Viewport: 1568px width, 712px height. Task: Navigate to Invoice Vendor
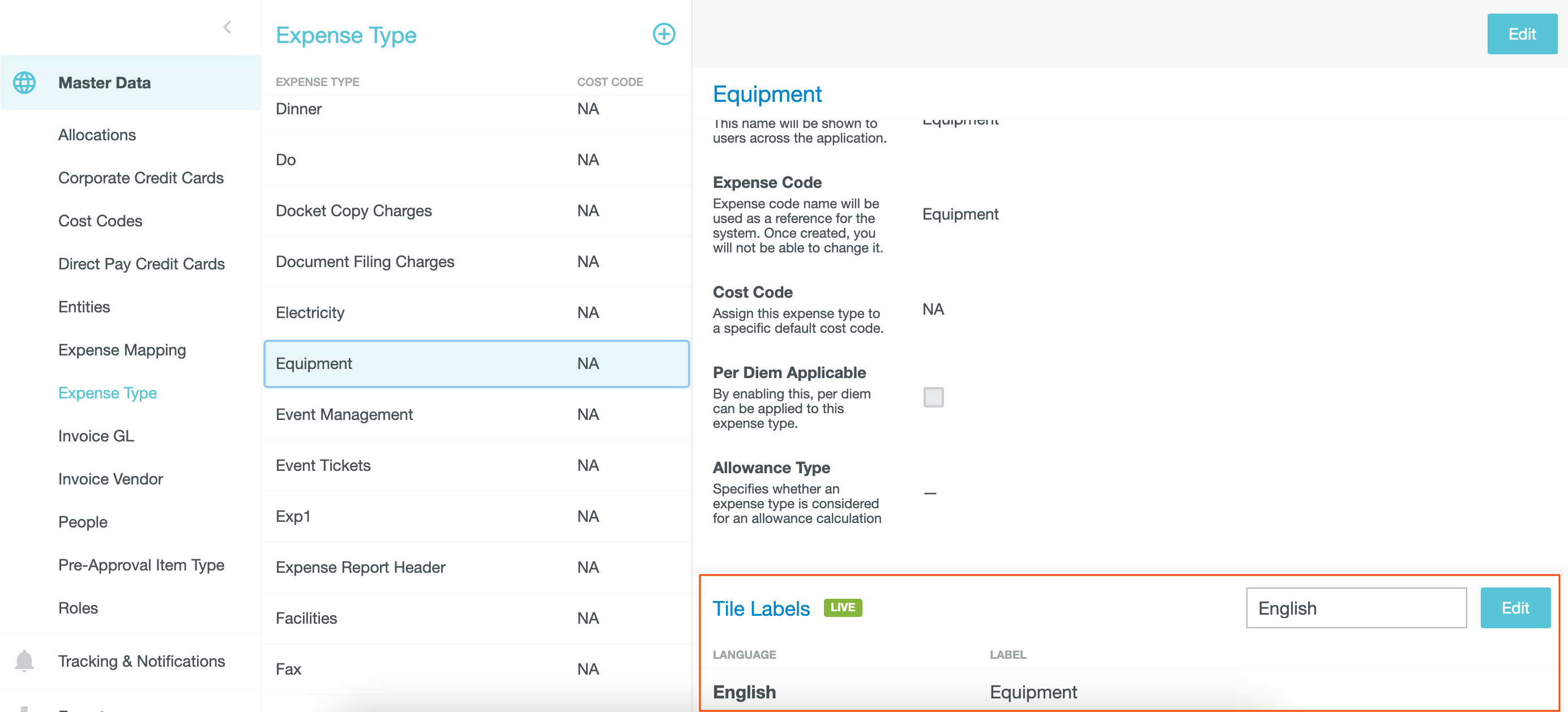coord(110,479)
